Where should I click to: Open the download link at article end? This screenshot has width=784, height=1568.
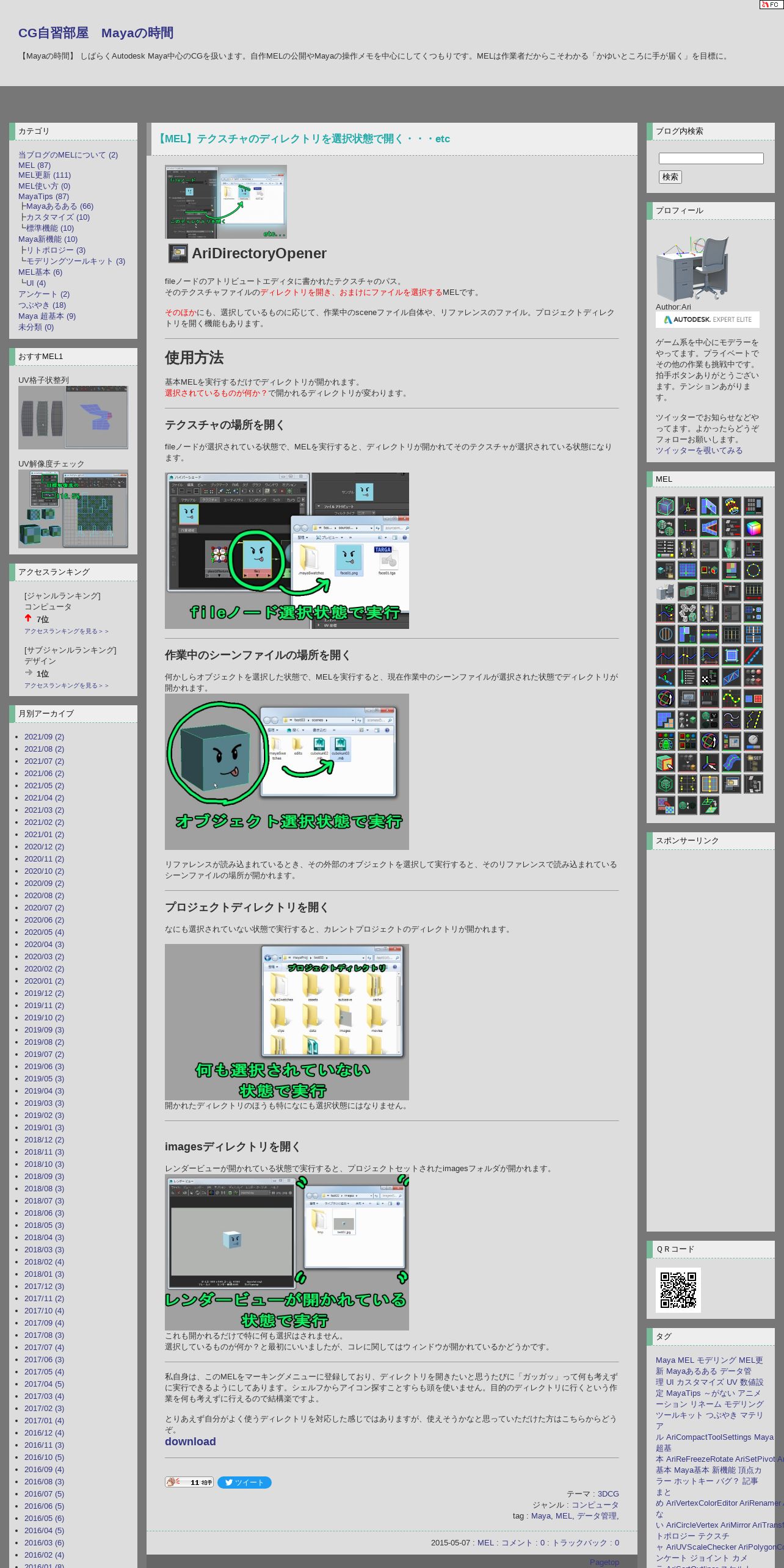point(190,1442)
